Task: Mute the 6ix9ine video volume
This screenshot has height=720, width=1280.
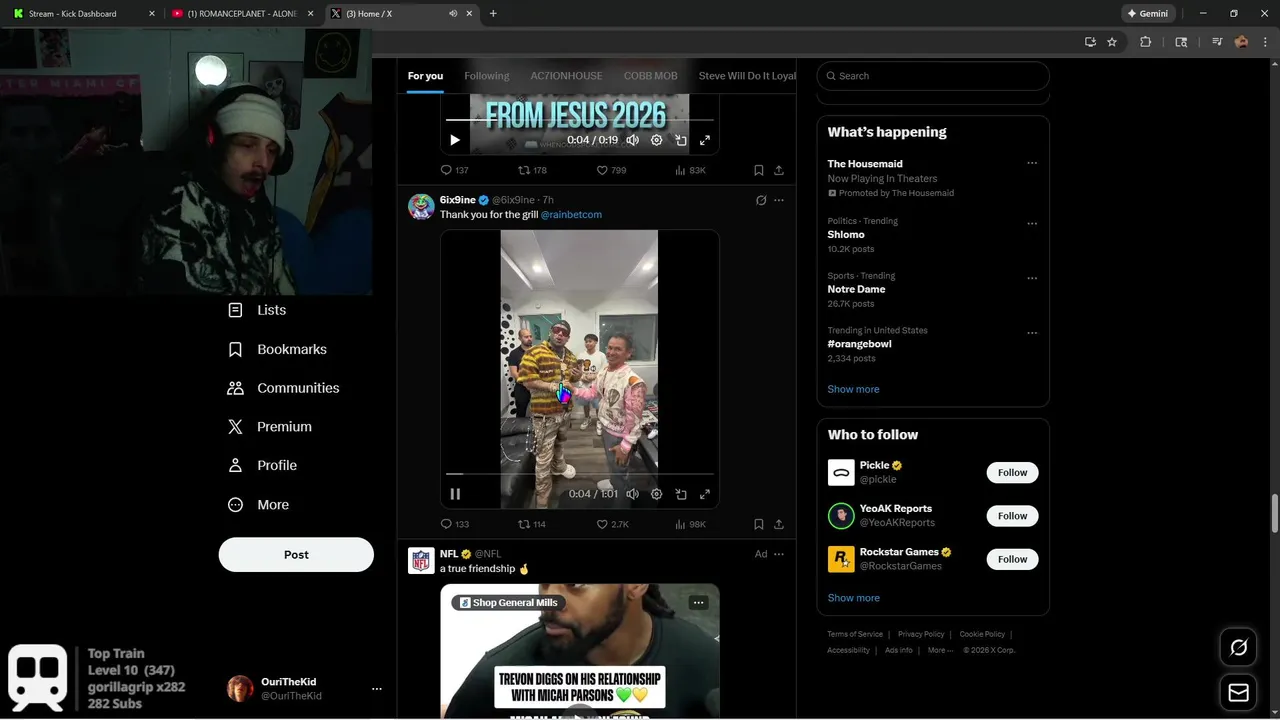Action: 632,494
